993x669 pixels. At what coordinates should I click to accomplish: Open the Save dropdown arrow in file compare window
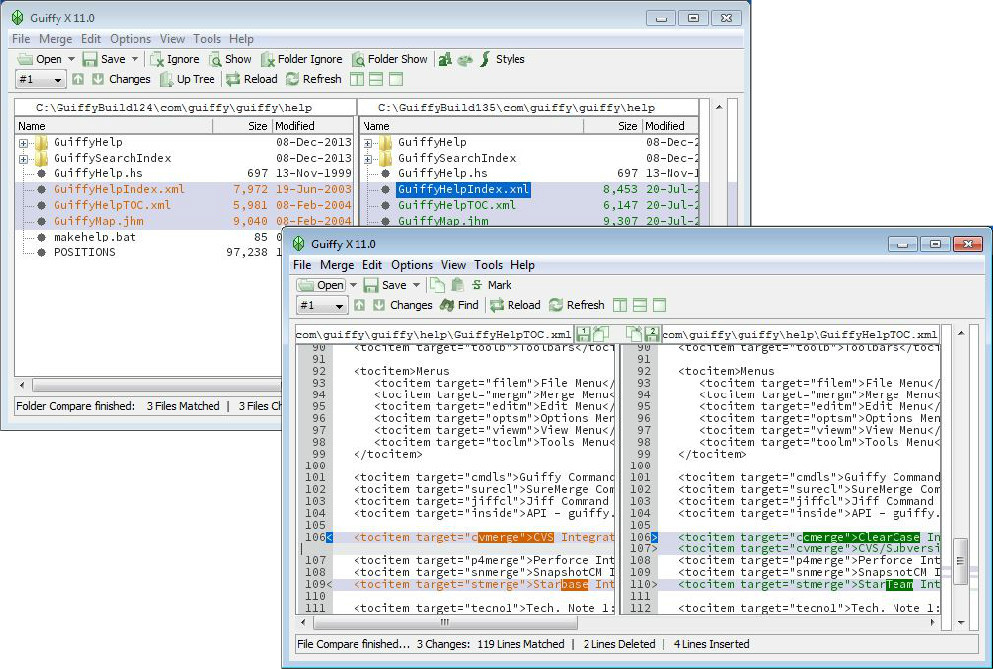(x=416, y=285)
